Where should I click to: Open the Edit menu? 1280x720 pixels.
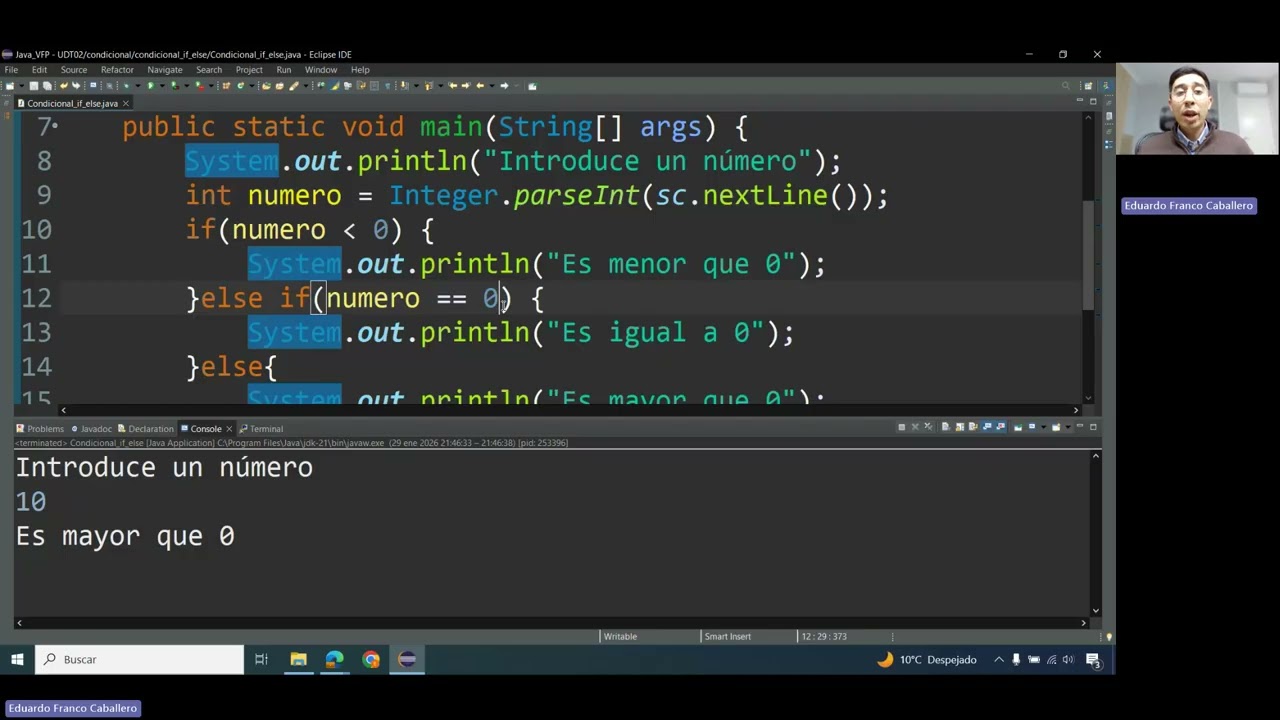(39, 70)
